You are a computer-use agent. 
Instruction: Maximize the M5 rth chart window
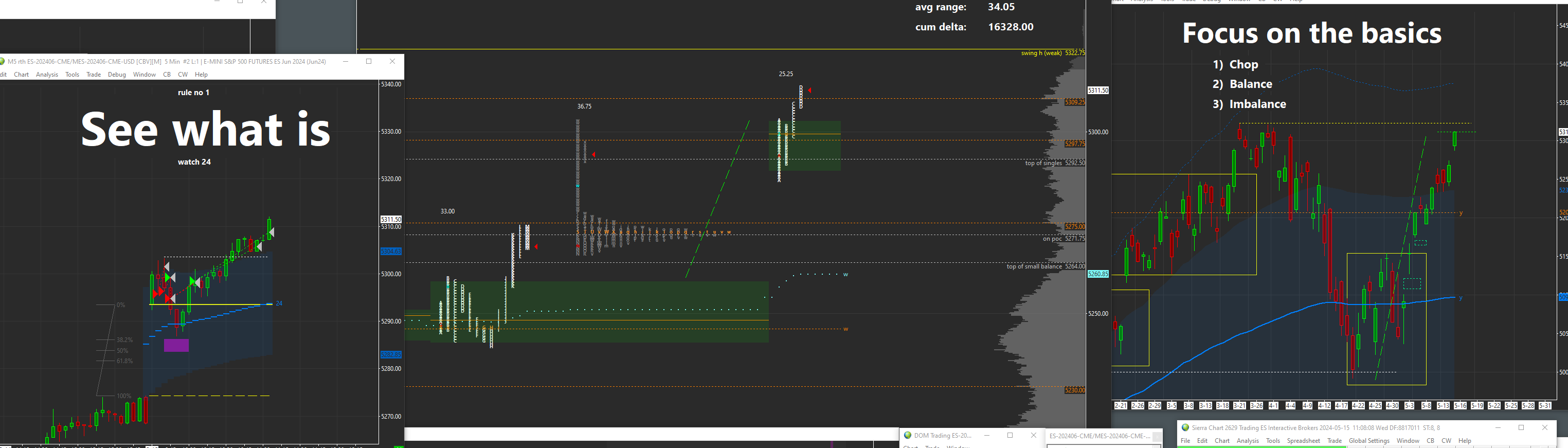(369, 62)
